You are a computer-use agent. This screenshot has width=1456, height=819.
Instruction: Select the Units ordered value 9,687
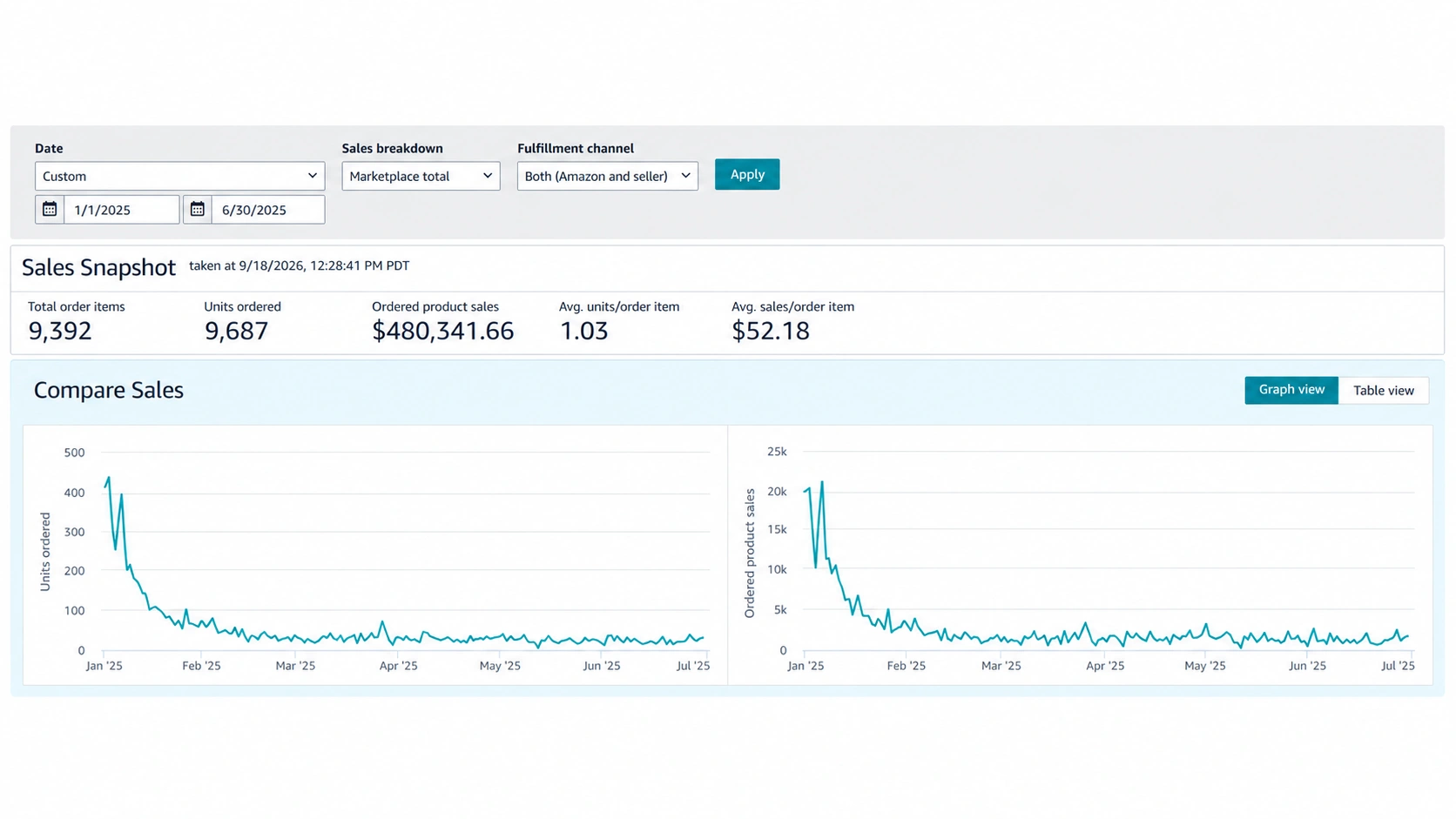point(236,331)
